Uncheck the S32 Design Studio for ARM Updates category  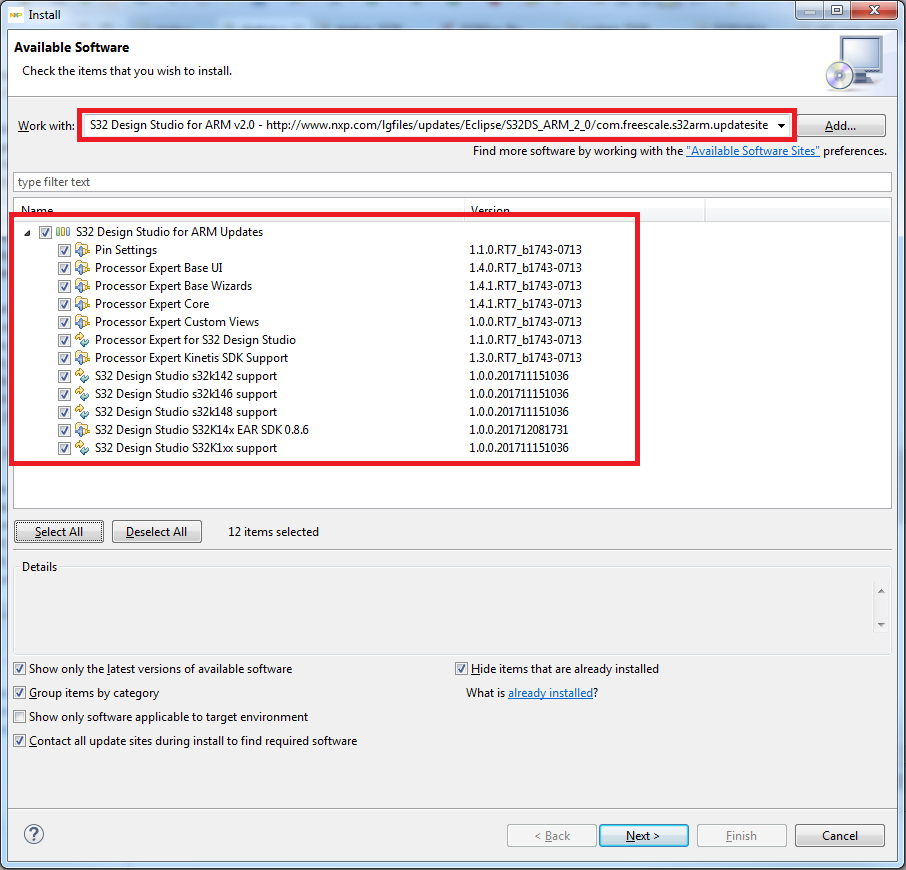coord(45,232)
